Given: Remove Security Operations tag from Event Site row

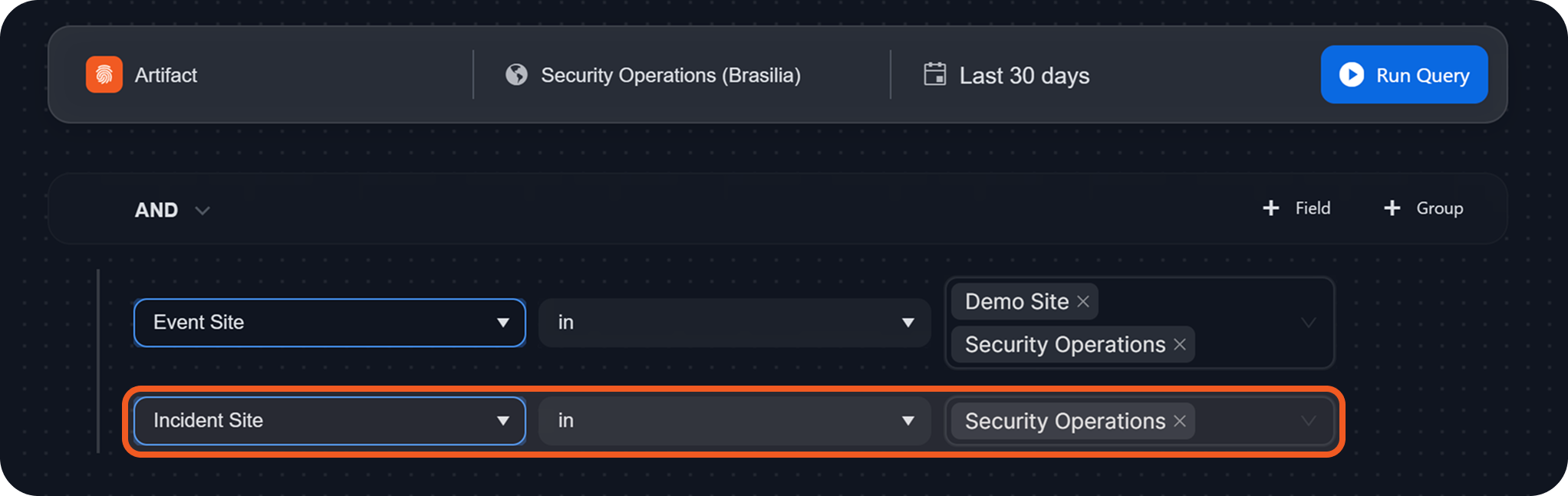Looking at the screenshot, I should [x=1180, y=344].
